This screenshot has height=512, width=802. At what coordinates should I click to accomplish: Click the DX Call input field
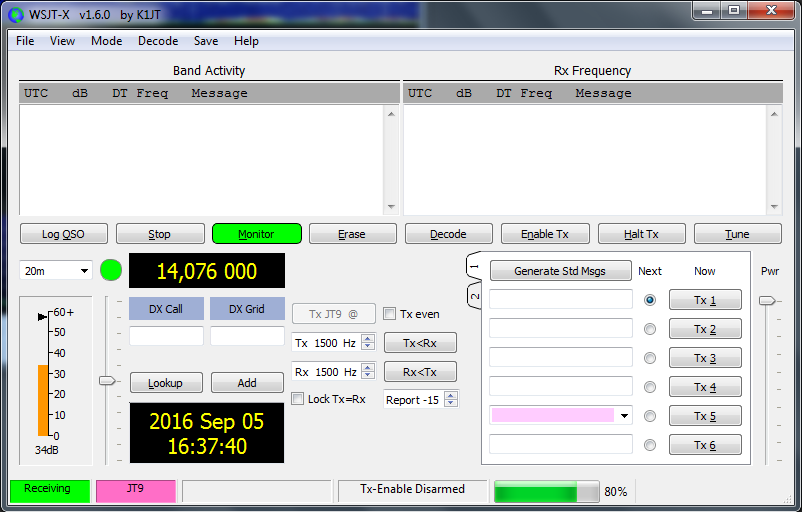[x=166, y=337]
